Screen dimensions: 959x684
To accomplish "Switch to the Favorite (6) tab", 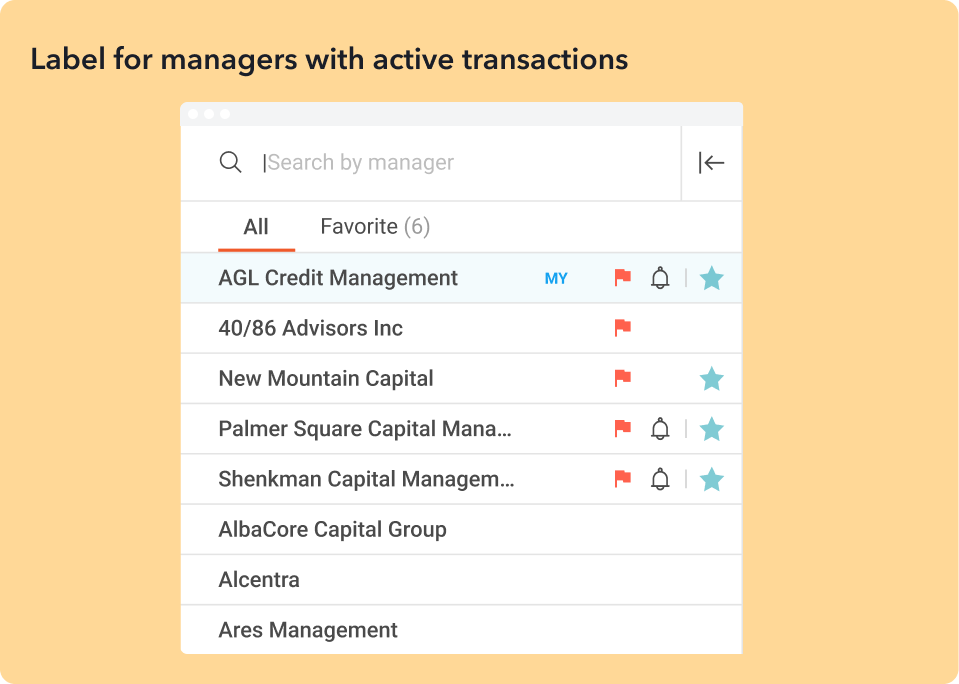I will [375, 227].
